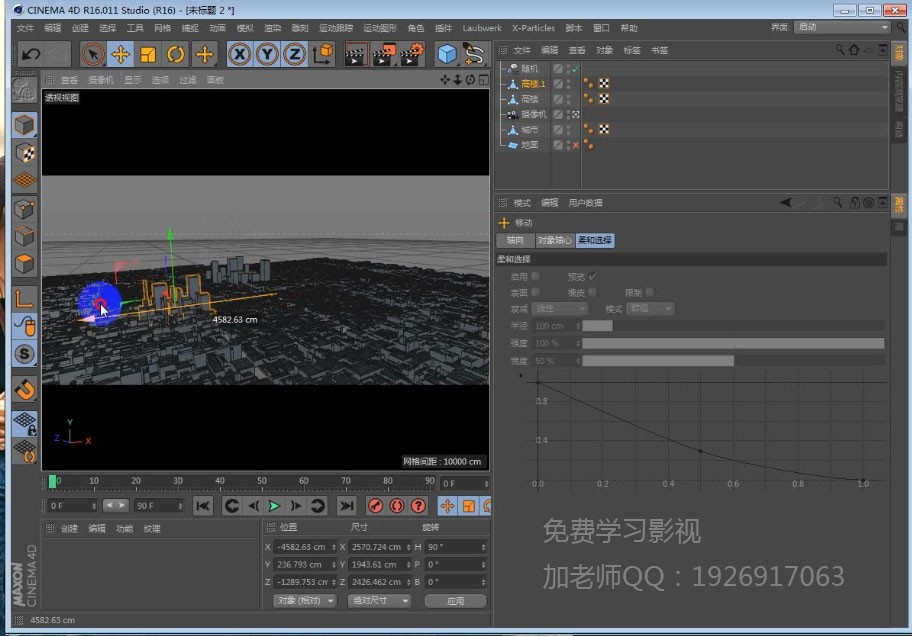Activate the Rotate tool in top toolbar

pyautogui.click(x=176, y=55)
